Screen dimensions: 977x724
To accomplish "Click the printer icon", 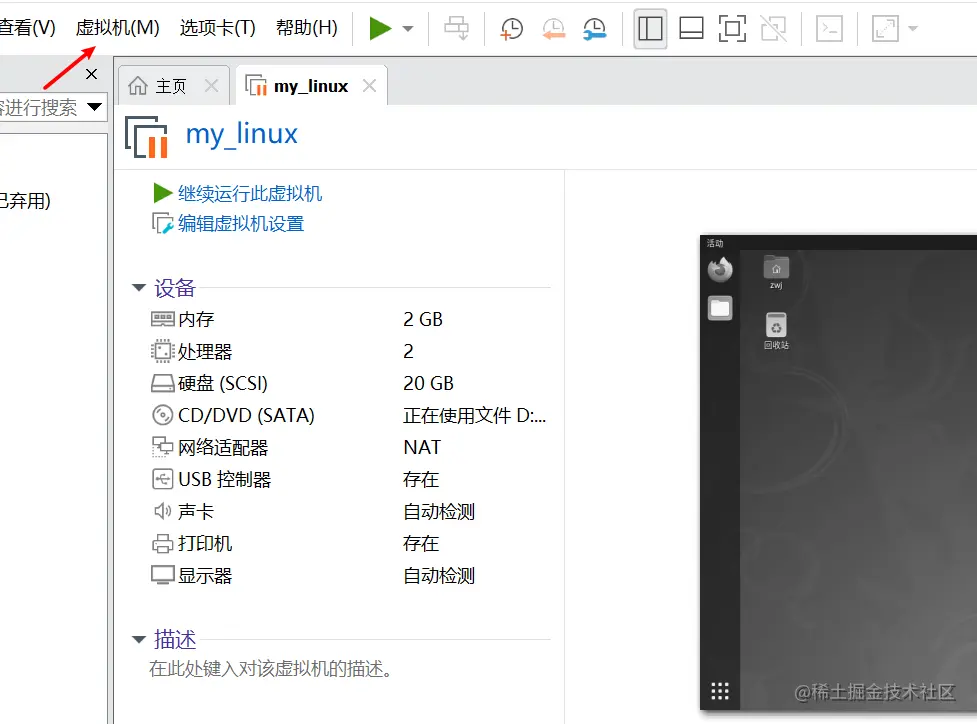I will (163, 544).
